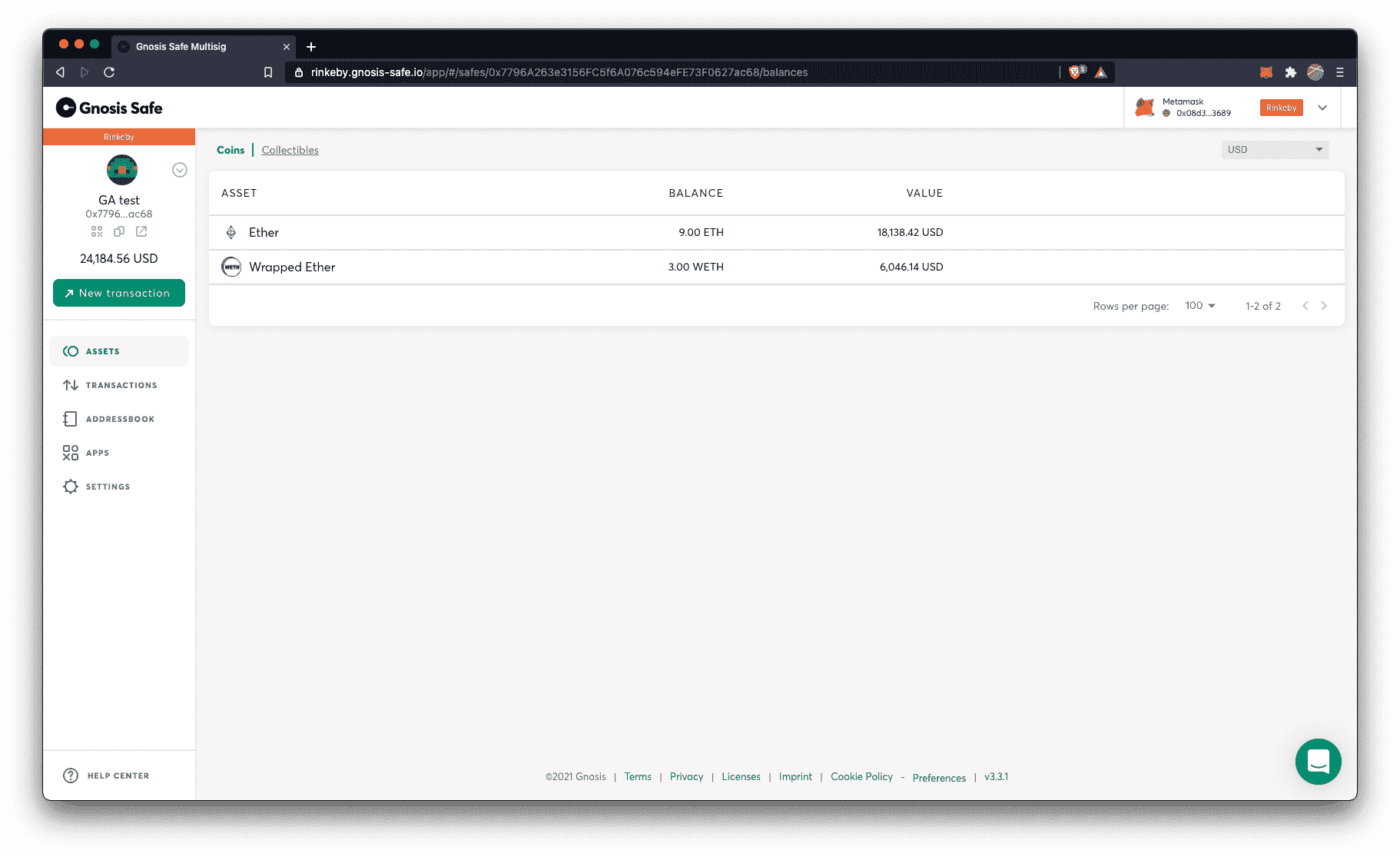Click the v3.3.1 version link
The width and height of the screenshot is (1400, 857).
[996, 777]
